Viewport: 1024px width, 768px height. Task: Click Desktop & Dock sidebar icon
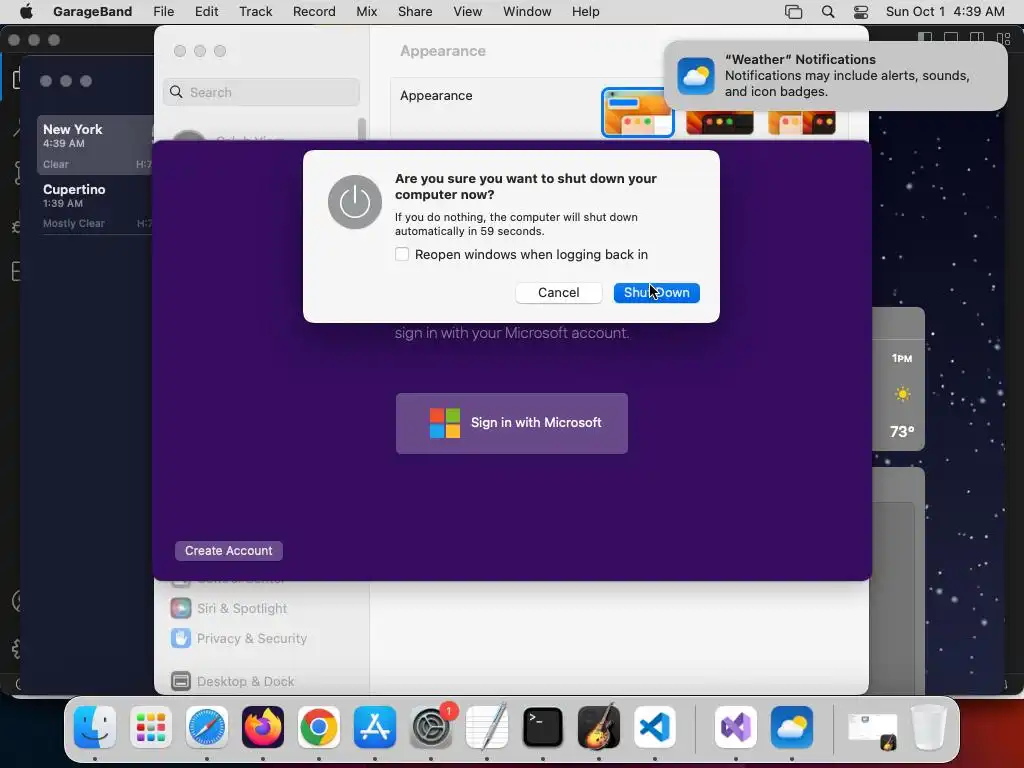click(181, 681)
